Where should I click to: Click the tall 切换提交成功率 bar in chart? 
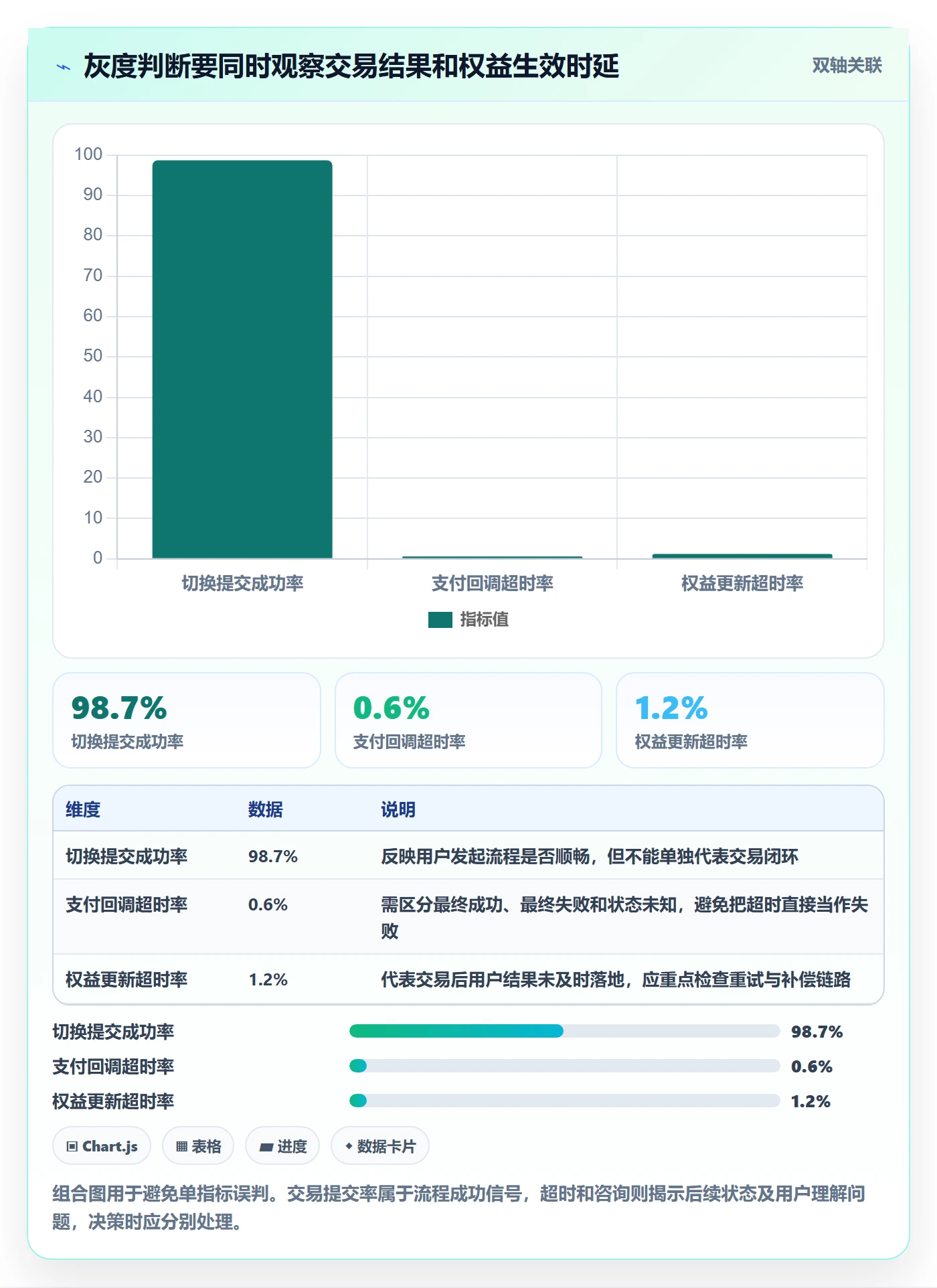coord(242,359)
